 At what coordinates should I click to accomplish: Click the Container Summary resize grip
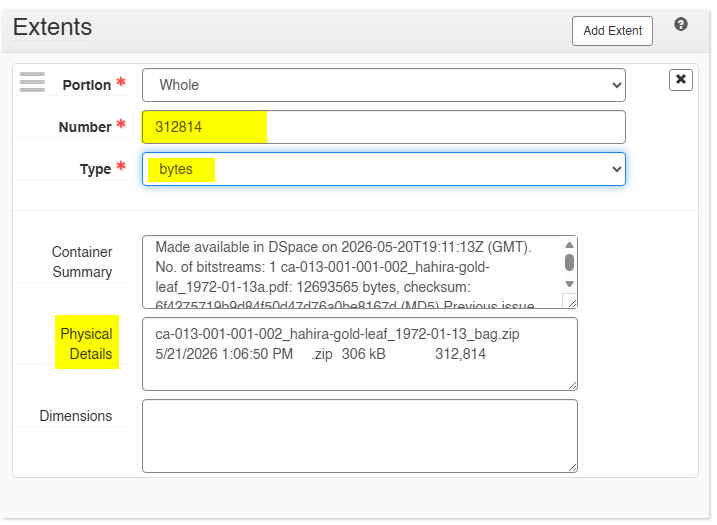coord(572,303)
